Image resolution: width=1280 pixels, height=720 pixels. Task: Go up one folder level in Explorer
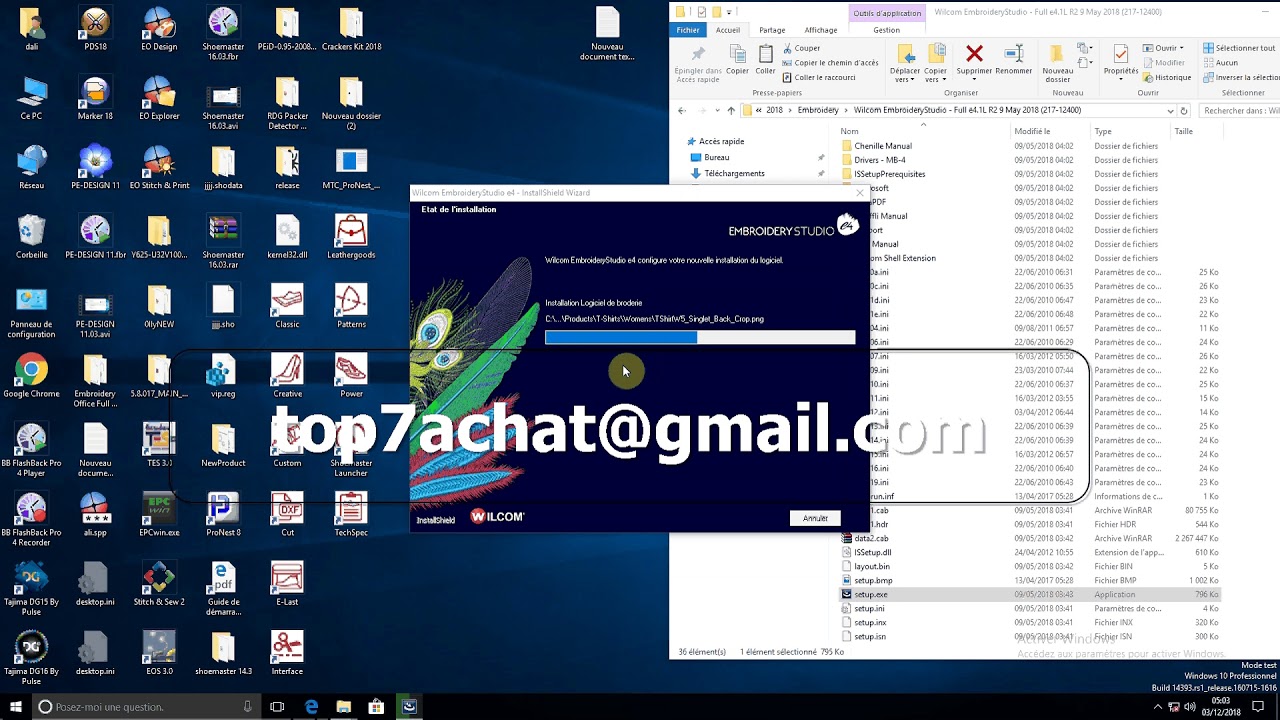tap(731, 111)
